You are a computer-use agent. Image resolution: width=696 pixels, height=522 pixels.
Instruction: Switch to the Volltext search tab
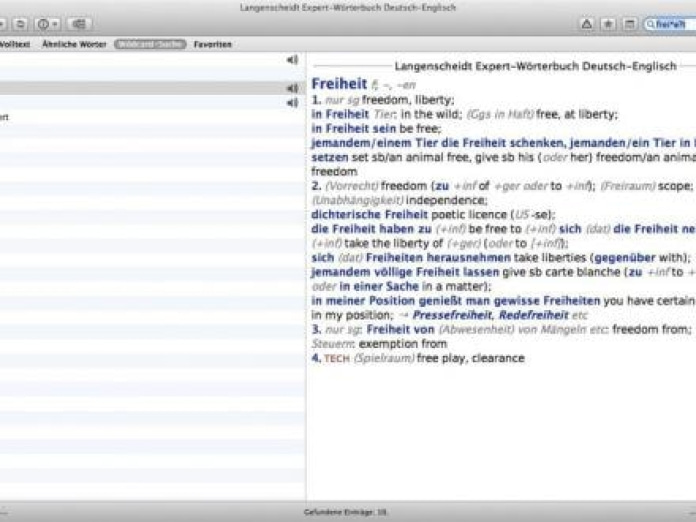pos(15,44)
